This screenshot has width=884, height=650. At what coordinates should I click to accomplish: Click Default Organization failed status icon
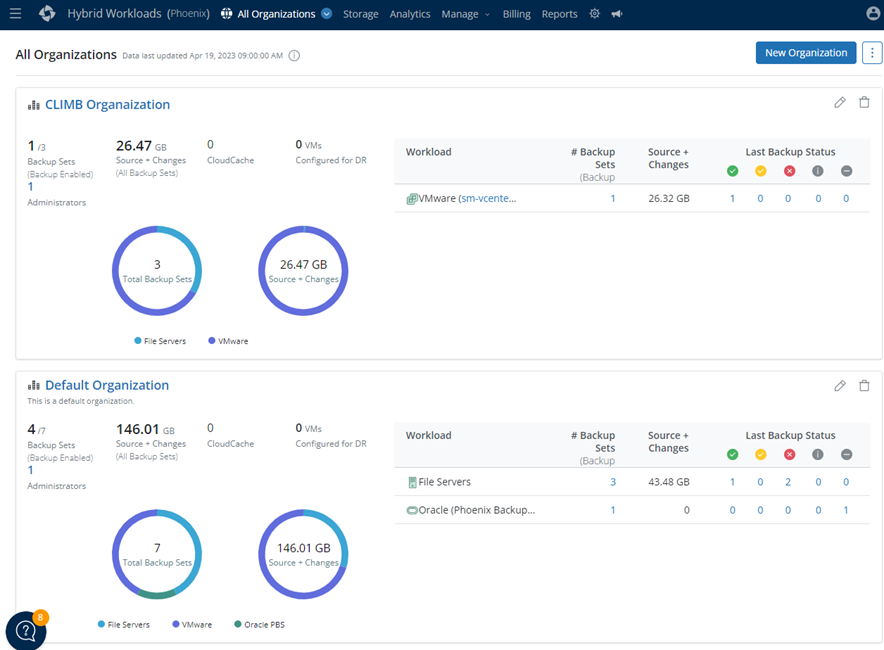coord(789,454)
